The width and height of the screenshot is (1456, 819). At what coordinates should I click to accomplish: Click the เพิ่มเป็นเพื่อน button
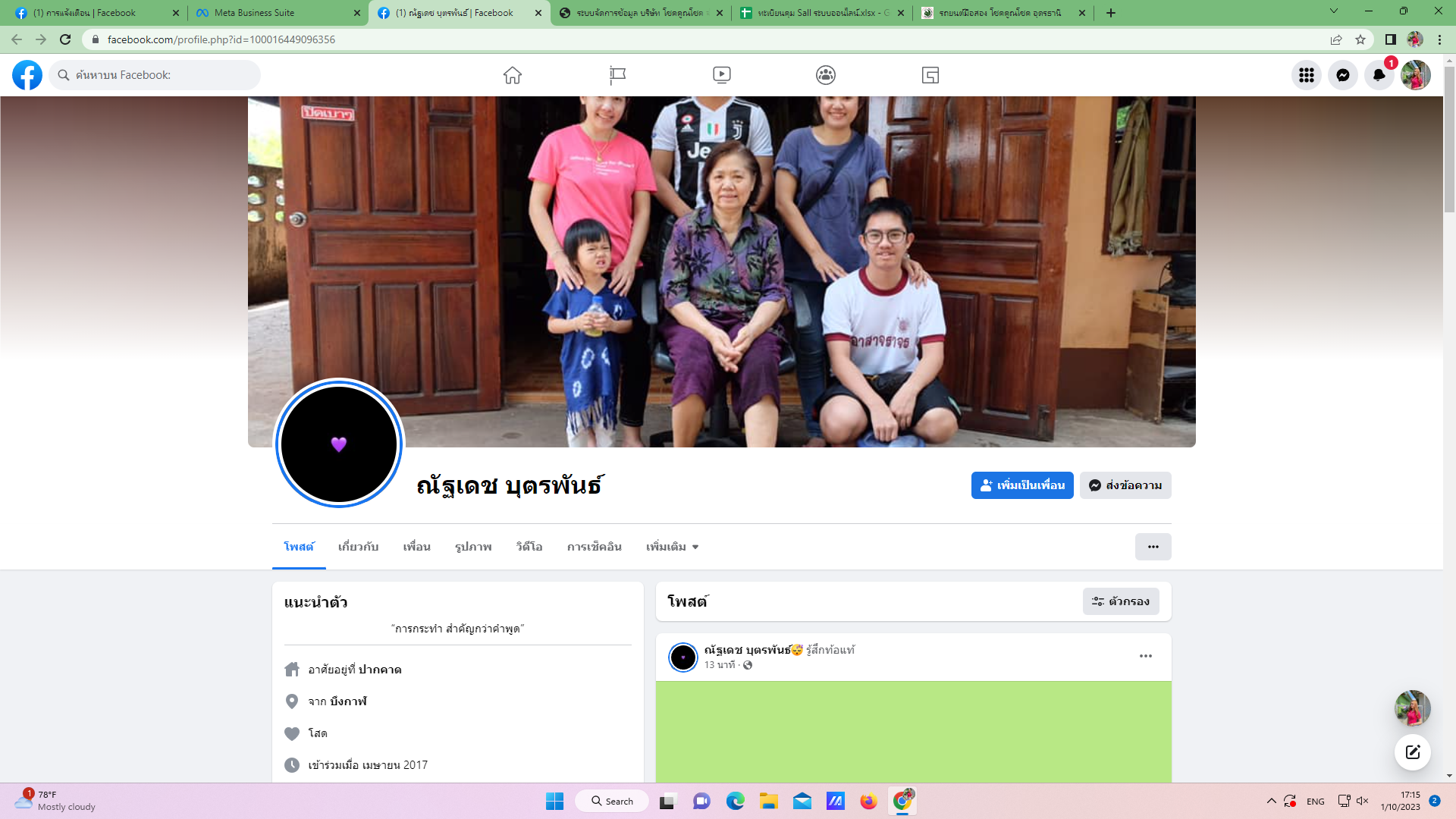point(1022,485)
